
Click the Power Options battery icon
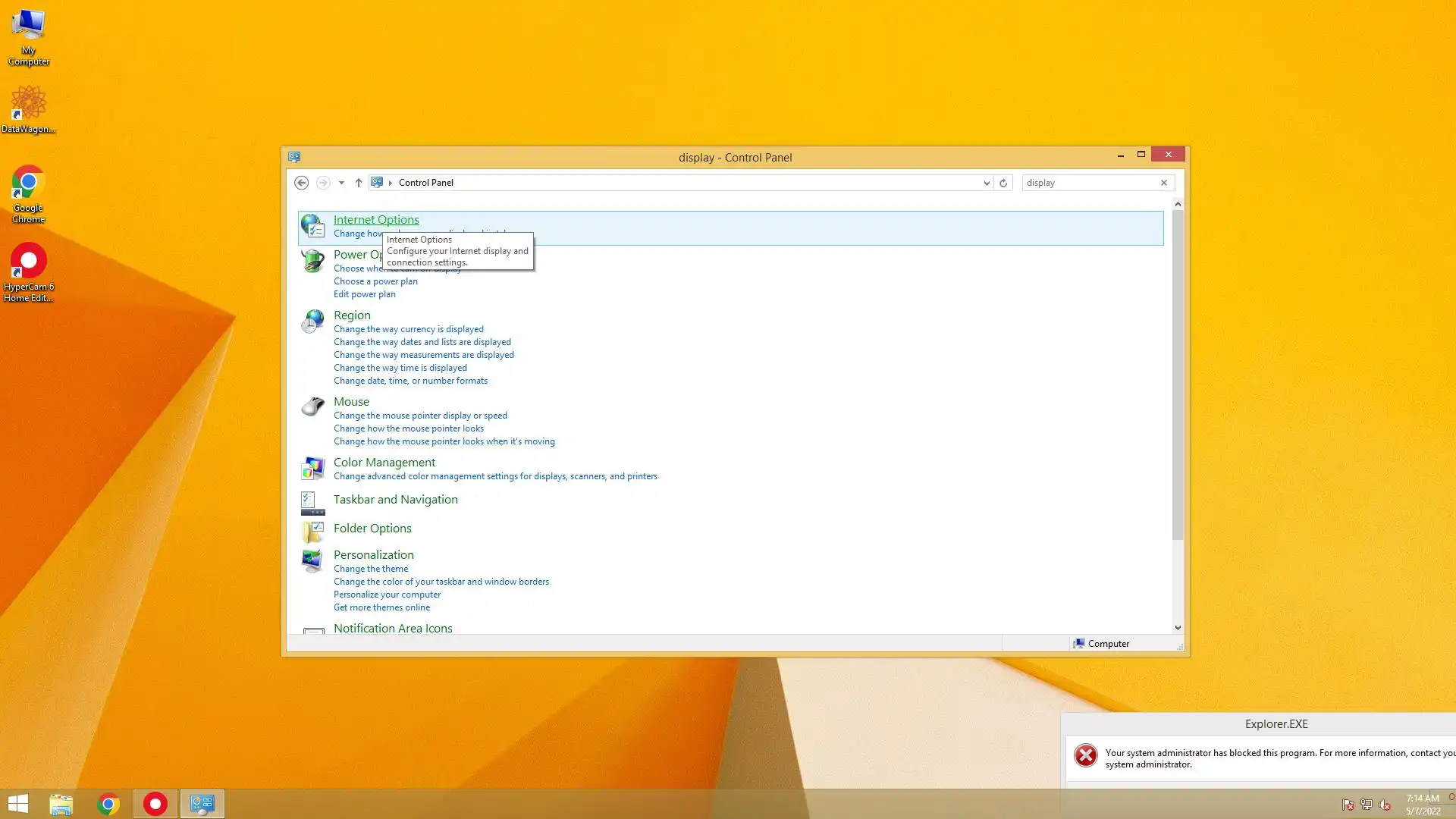(312, 261)
